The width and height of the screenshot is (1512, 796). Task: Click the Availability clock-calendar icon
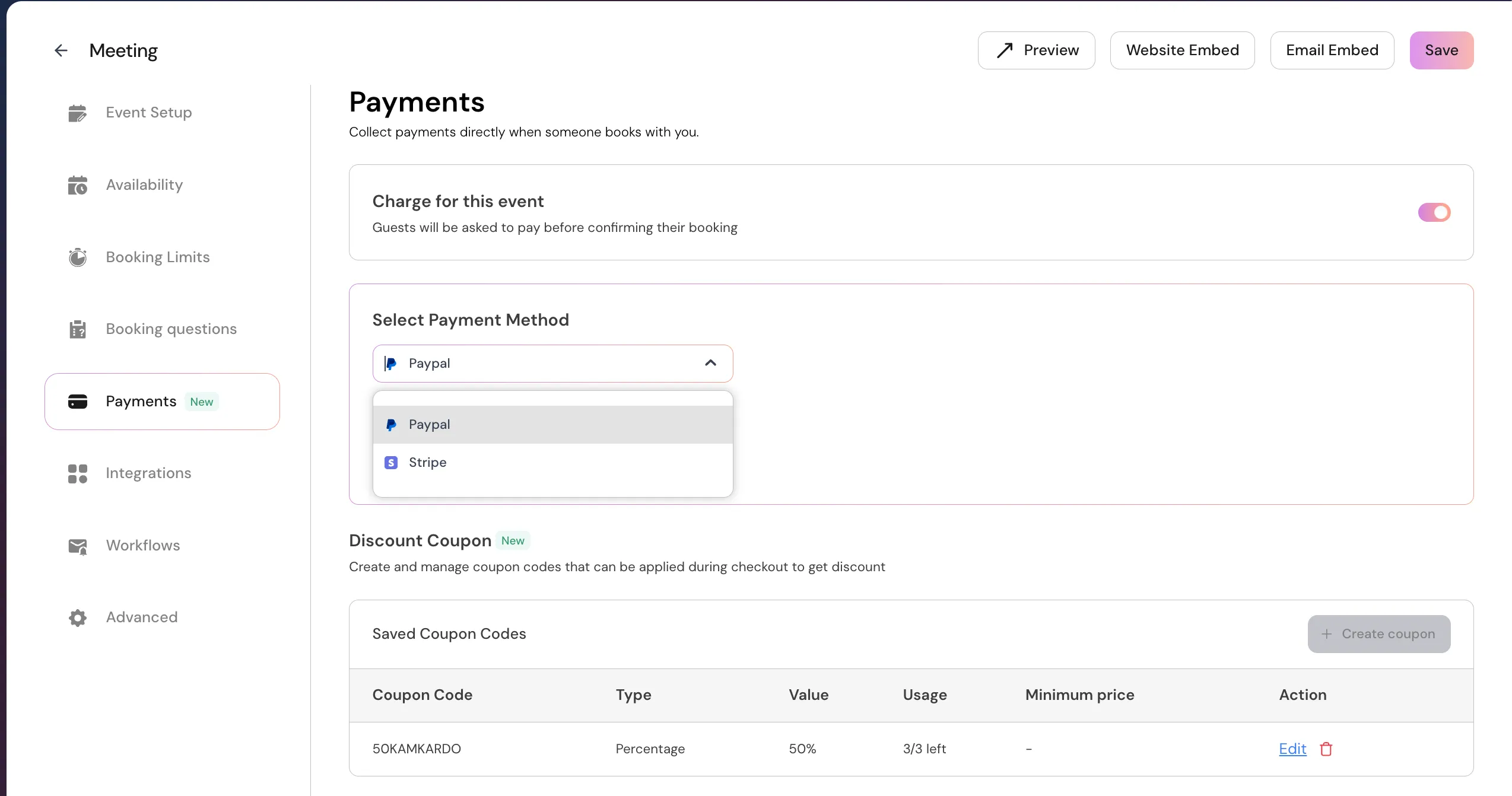coord(77,185)
